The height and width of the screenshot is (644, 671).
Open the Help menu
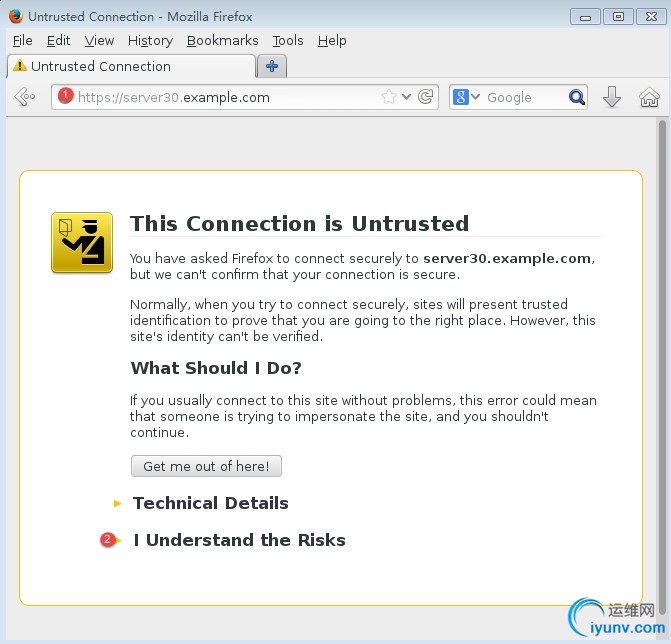pos(332,41)
